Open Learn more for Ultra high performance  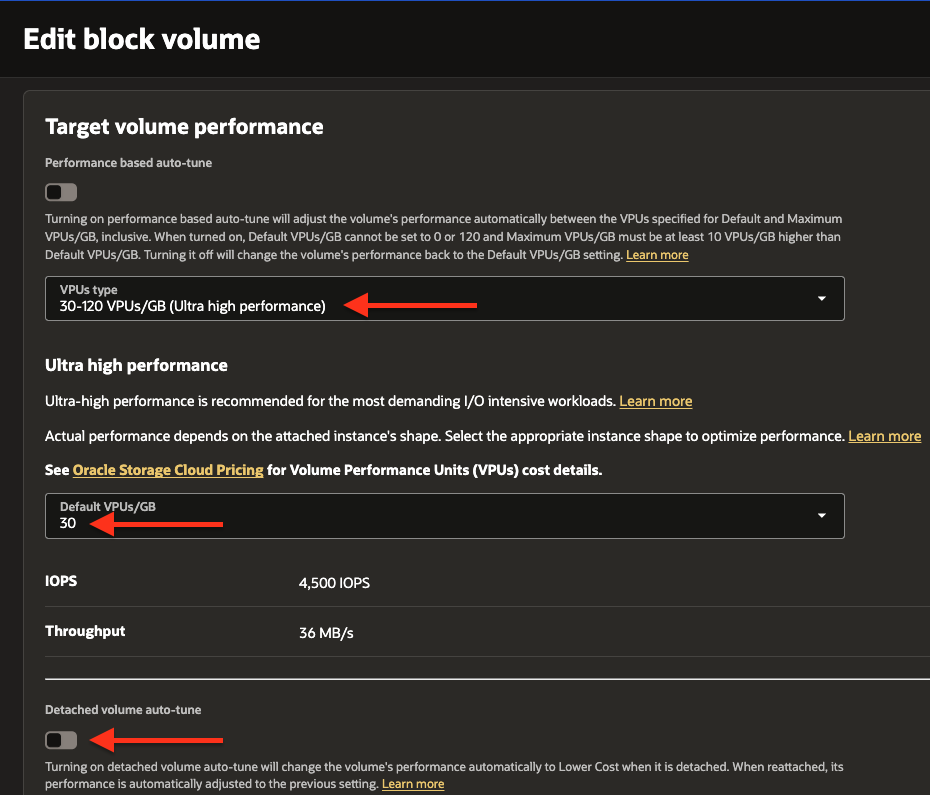click(x=655, y=400)
